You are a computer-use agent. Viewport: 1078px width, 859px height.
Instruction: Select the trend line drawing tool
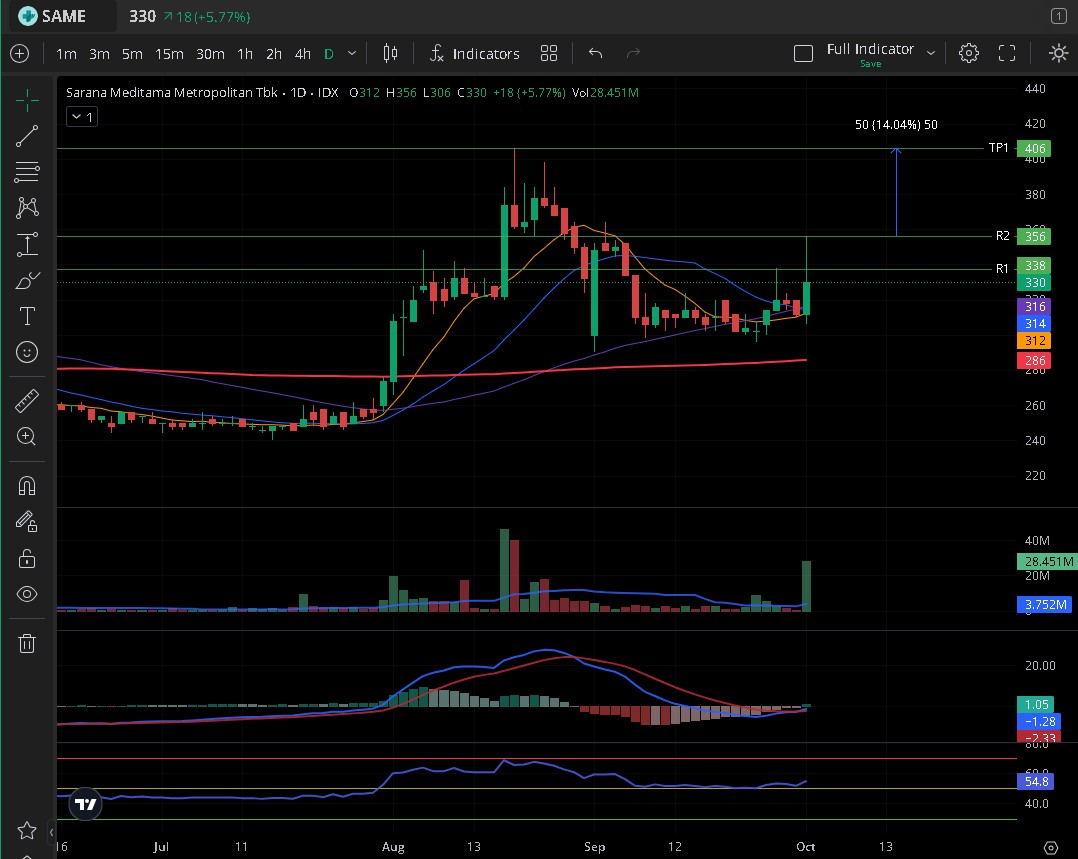point(27,136)
